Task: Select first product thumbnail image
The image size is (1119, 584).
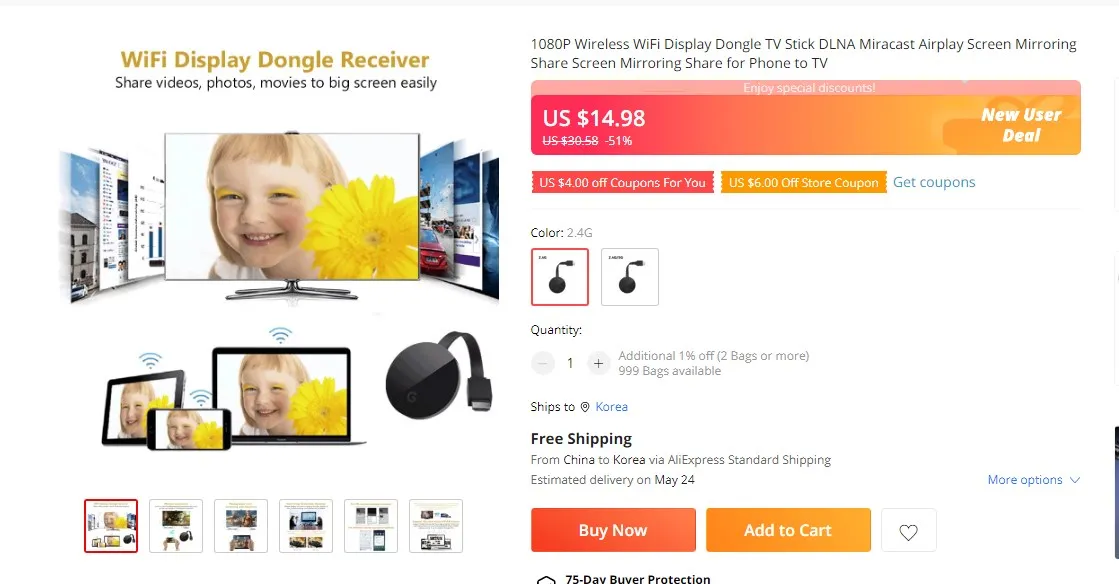Action: click(x=111, y=526)
